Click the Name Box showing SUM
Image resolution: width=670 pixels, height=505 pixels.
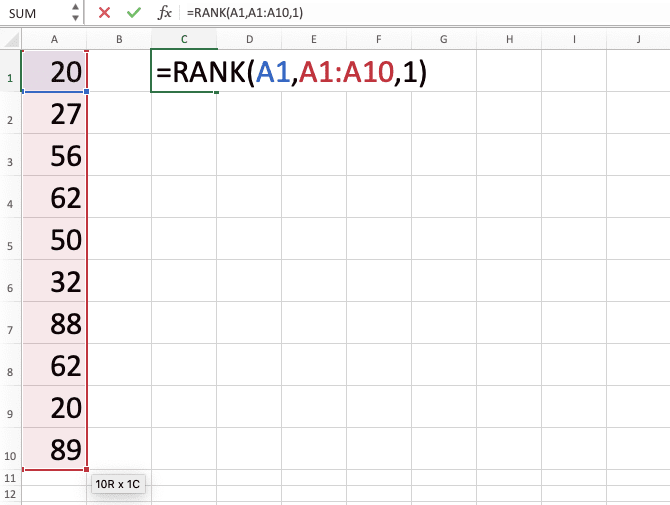[x=36, y=13]
